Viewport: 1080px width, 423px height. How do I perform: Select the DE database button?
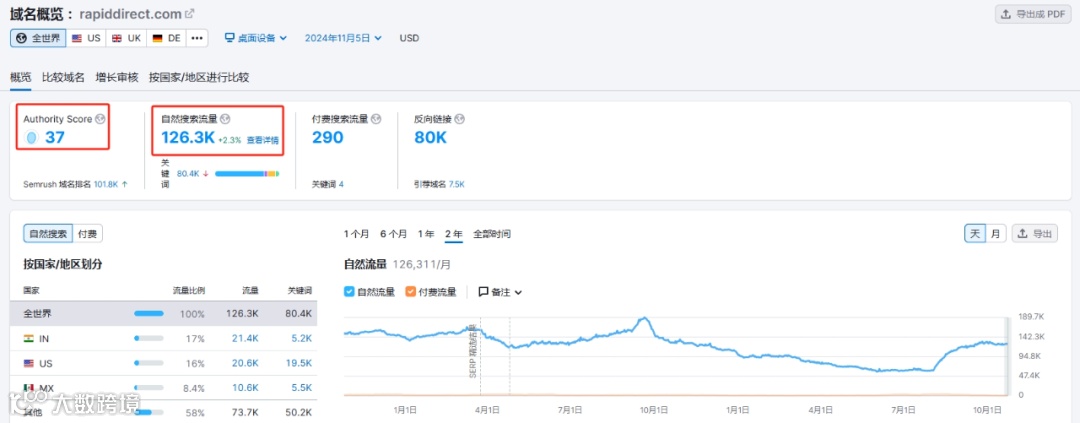pyautogui.click(x=166, y=38)
